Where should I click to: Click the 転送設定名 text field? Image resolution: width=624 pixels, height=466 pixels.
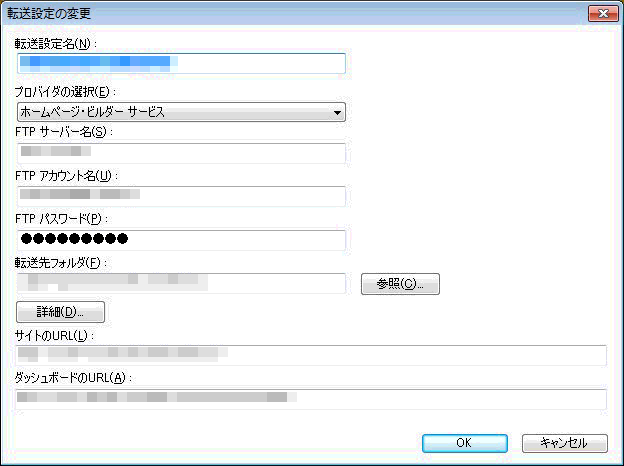tap(181, 63)
